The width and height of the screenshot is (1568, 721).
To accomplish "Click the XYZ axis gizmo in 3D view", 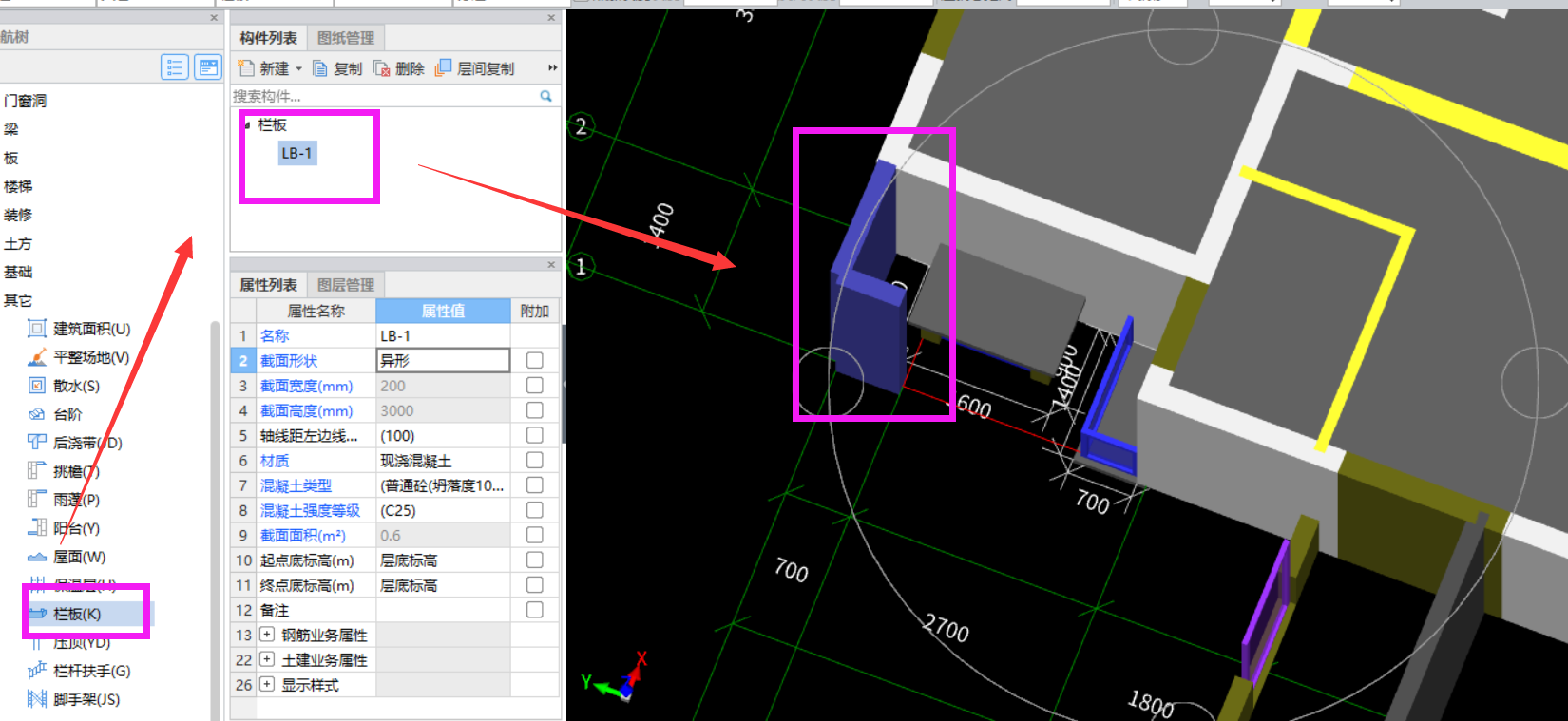I will tap(618, 678).
